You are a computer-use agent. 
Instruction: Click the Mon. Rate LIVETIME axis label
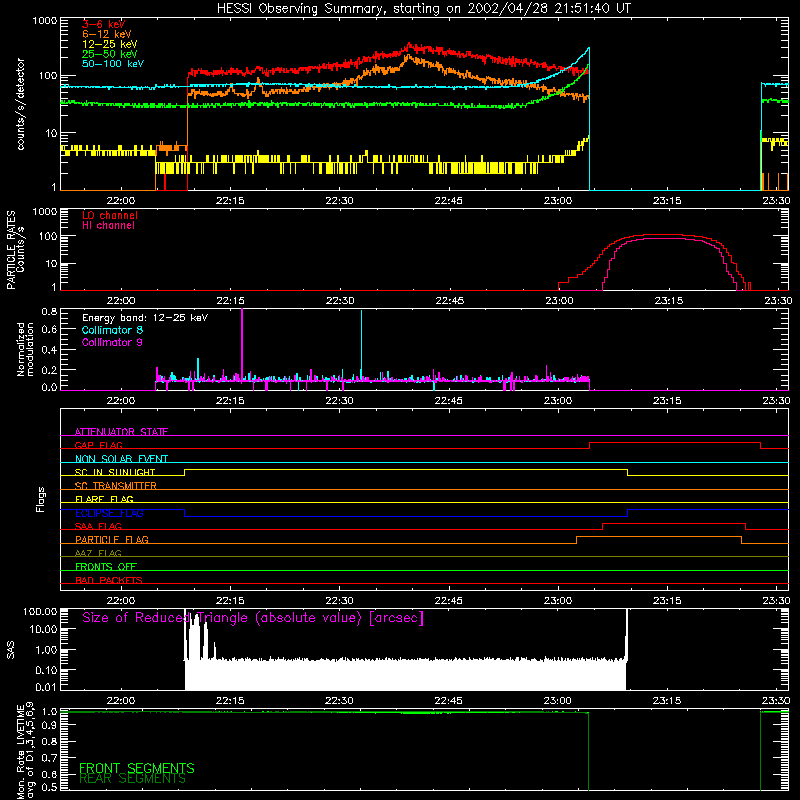[25, 750]
